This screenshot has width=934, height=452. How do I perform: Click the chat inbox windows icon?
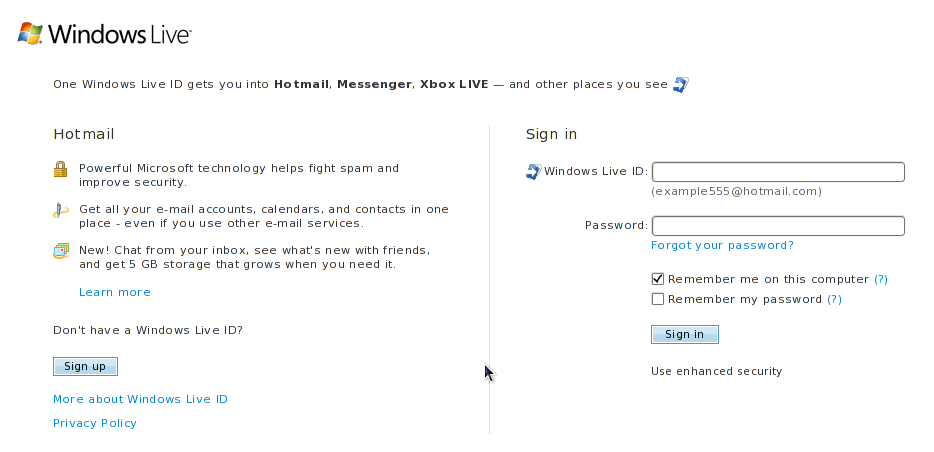[61, 251]
